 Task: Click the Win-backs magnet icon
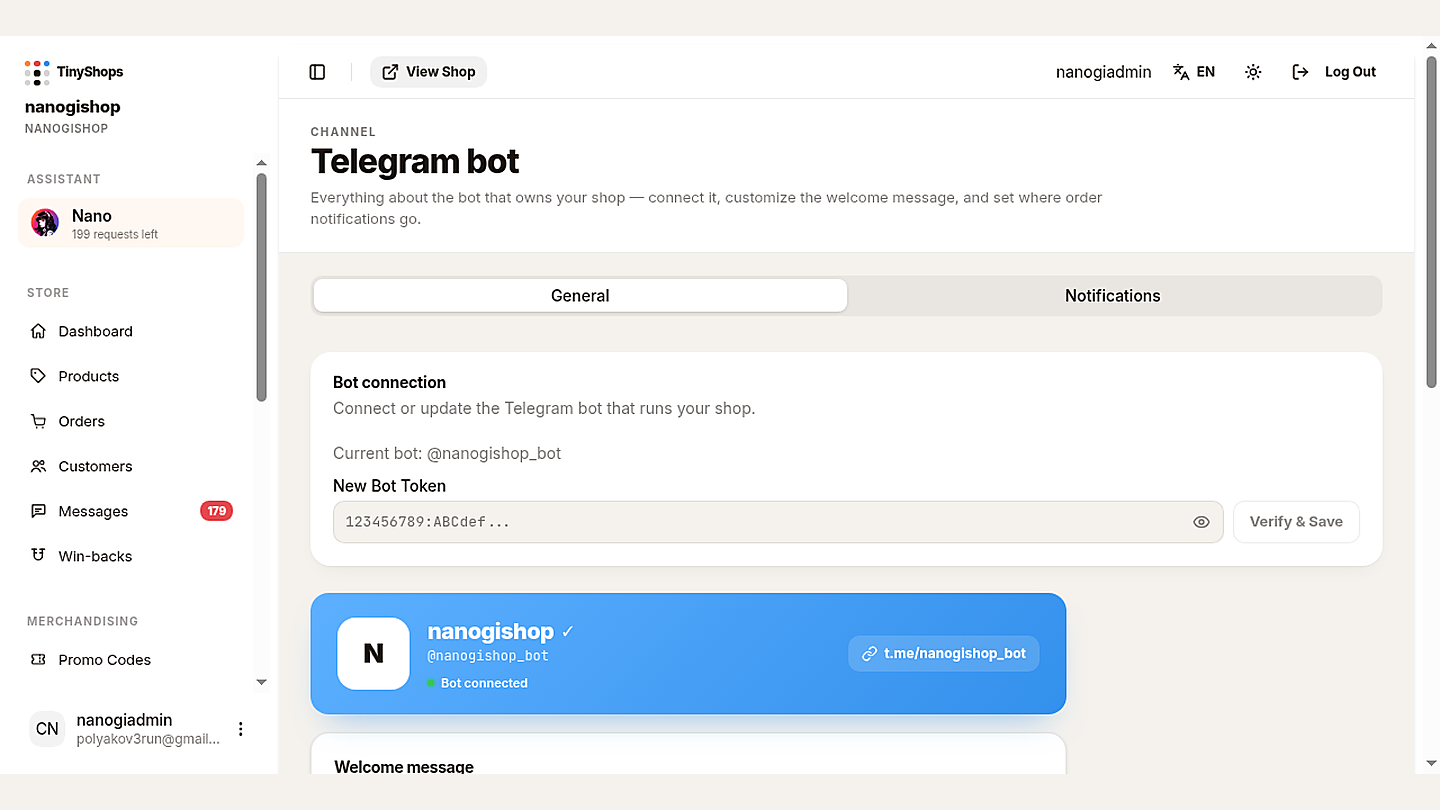pos(38,555)
